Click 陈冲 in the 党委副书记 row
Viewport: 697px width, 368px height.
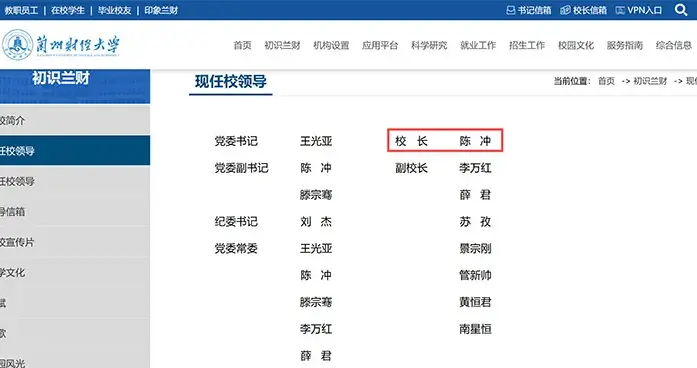click(316, 168)
